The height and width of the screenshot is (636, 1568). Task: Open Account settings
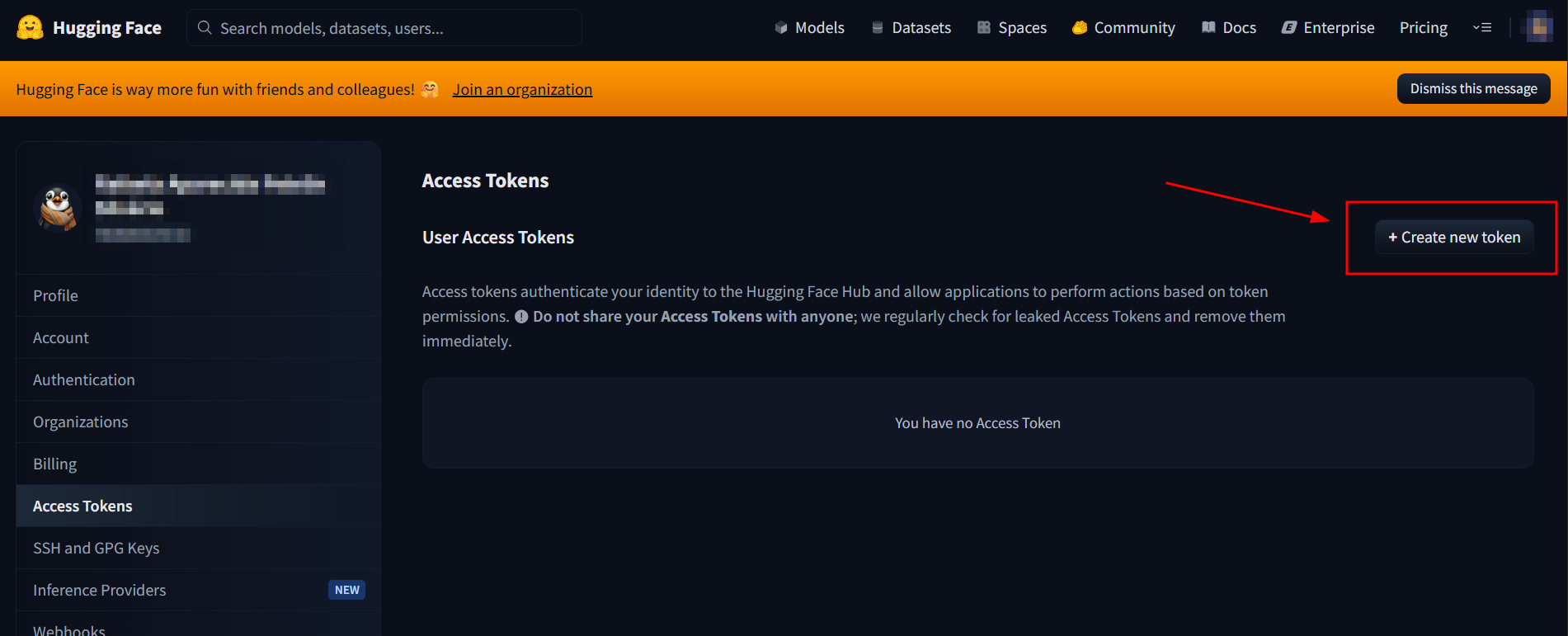tap(198, 337)
